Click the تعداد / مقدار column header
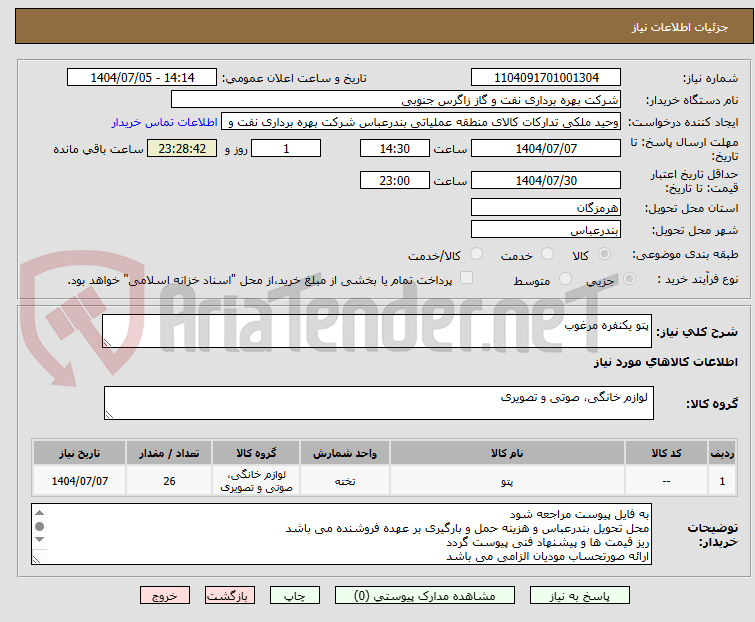 [169, 453]
